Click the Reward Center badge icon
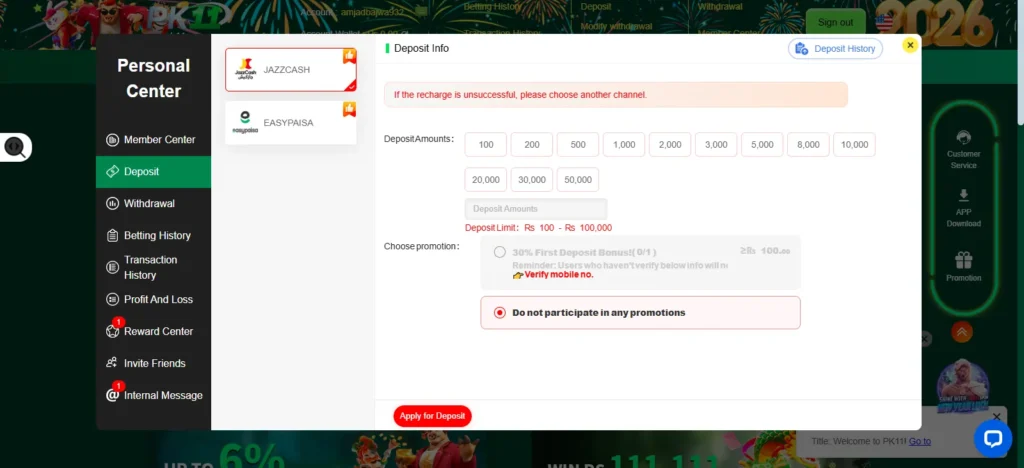The width and height of the screenshot is (1024, 468). [112, 332]
